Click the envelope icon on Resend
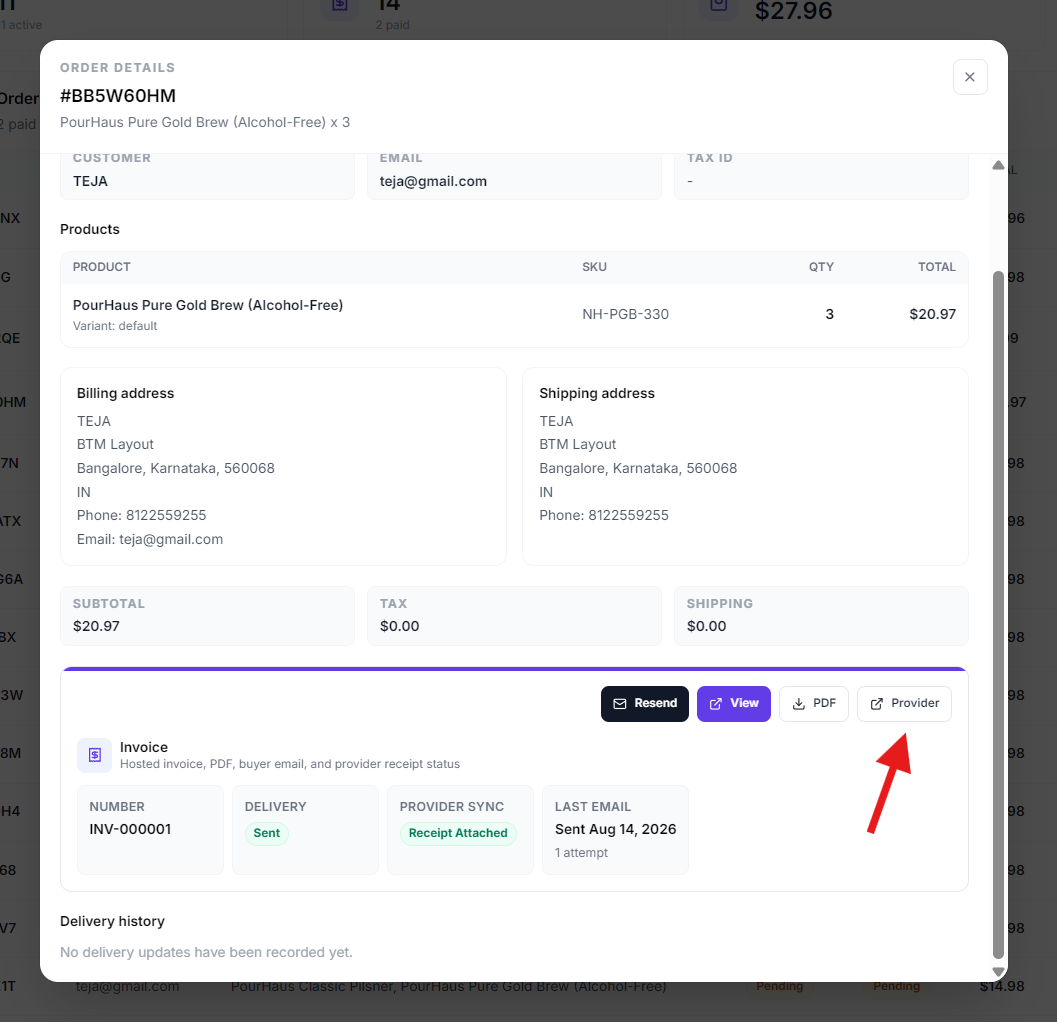Screen dimensions: 1057x1022 coord(620,704)
